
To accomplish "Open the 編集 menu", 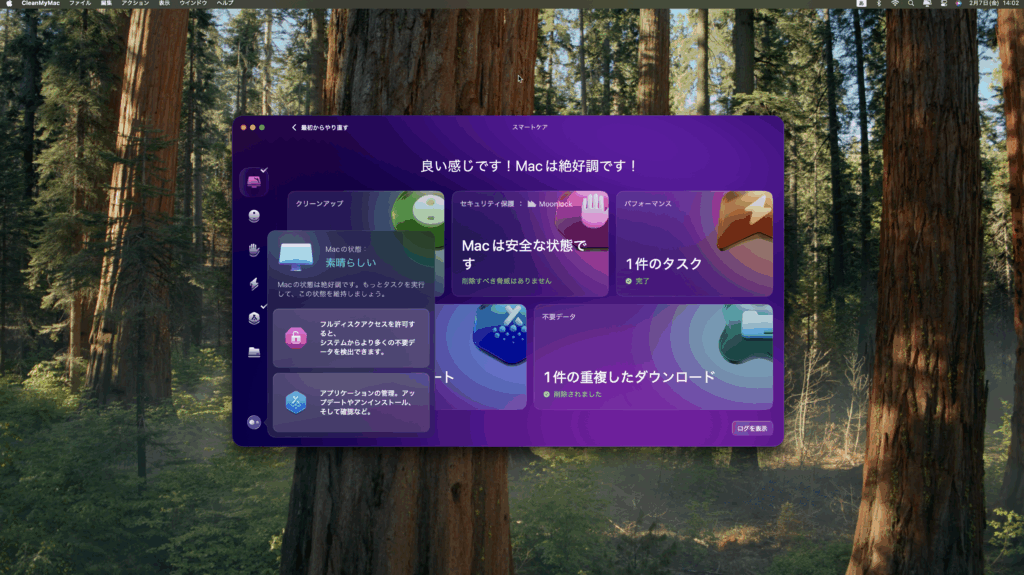I will pyautogui.click(x=106, y=3).
